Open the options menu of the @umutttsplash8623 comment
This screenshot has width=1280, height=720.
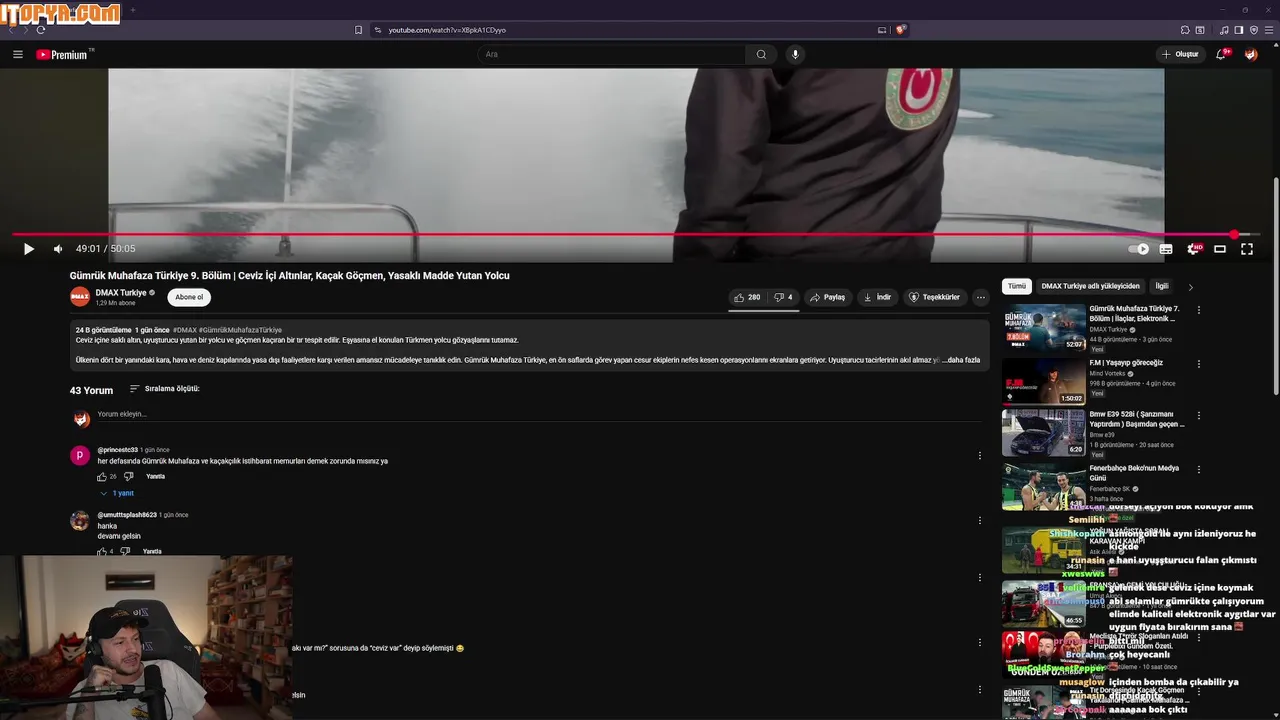980,521
